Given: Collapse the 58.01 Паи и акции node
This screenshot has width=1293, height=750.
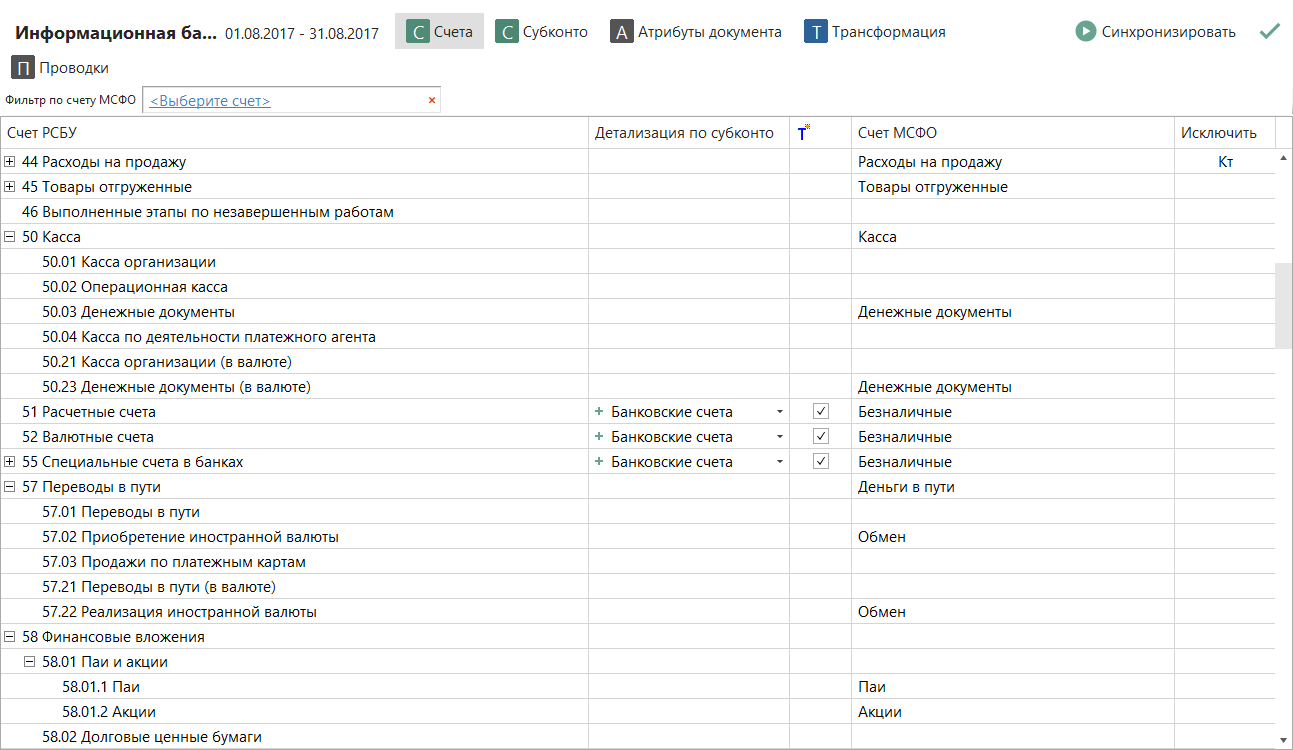Looking at the screenshot, I should click(x=30, y=662).
